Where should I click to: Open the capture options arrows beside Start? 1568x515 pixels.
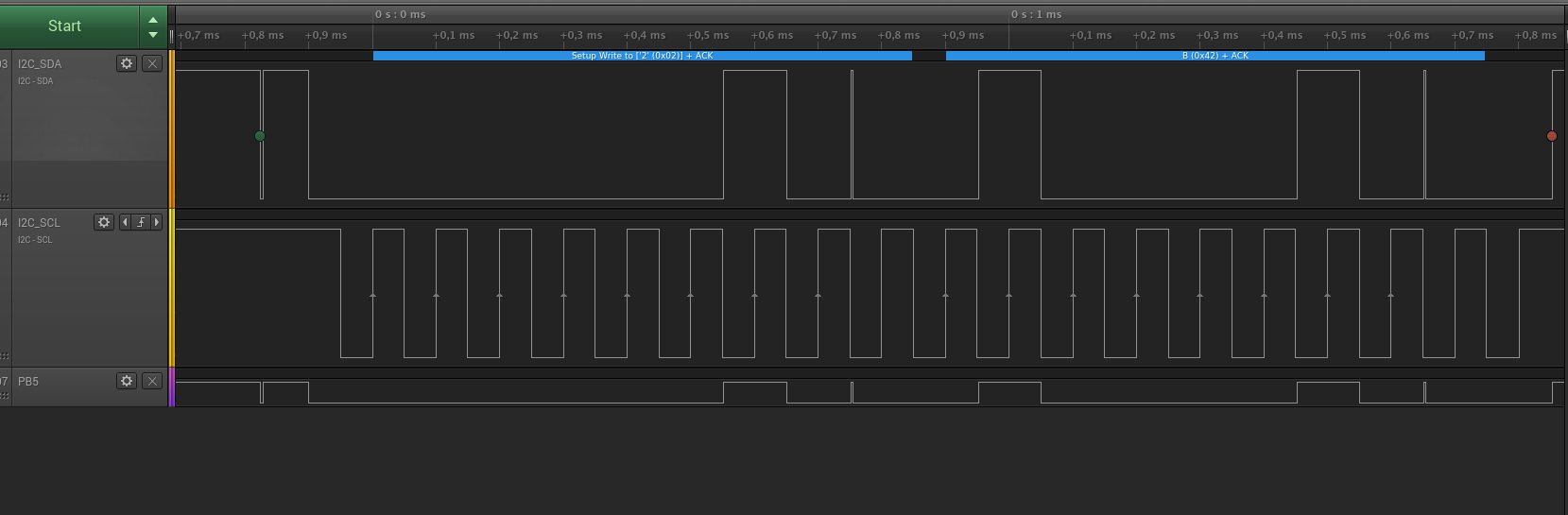[153, 26]
